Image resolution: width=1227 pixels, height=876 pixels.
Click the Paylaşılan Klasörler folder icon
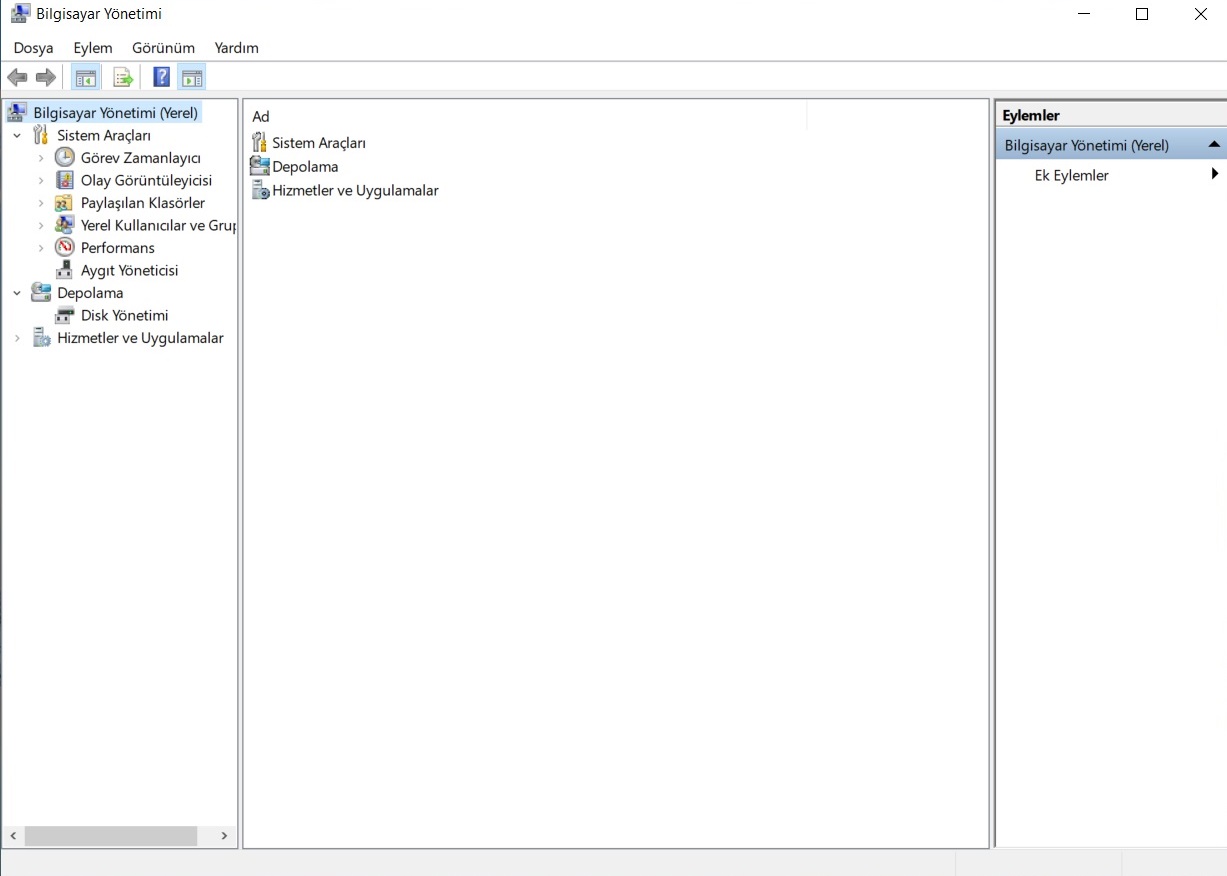65,202
